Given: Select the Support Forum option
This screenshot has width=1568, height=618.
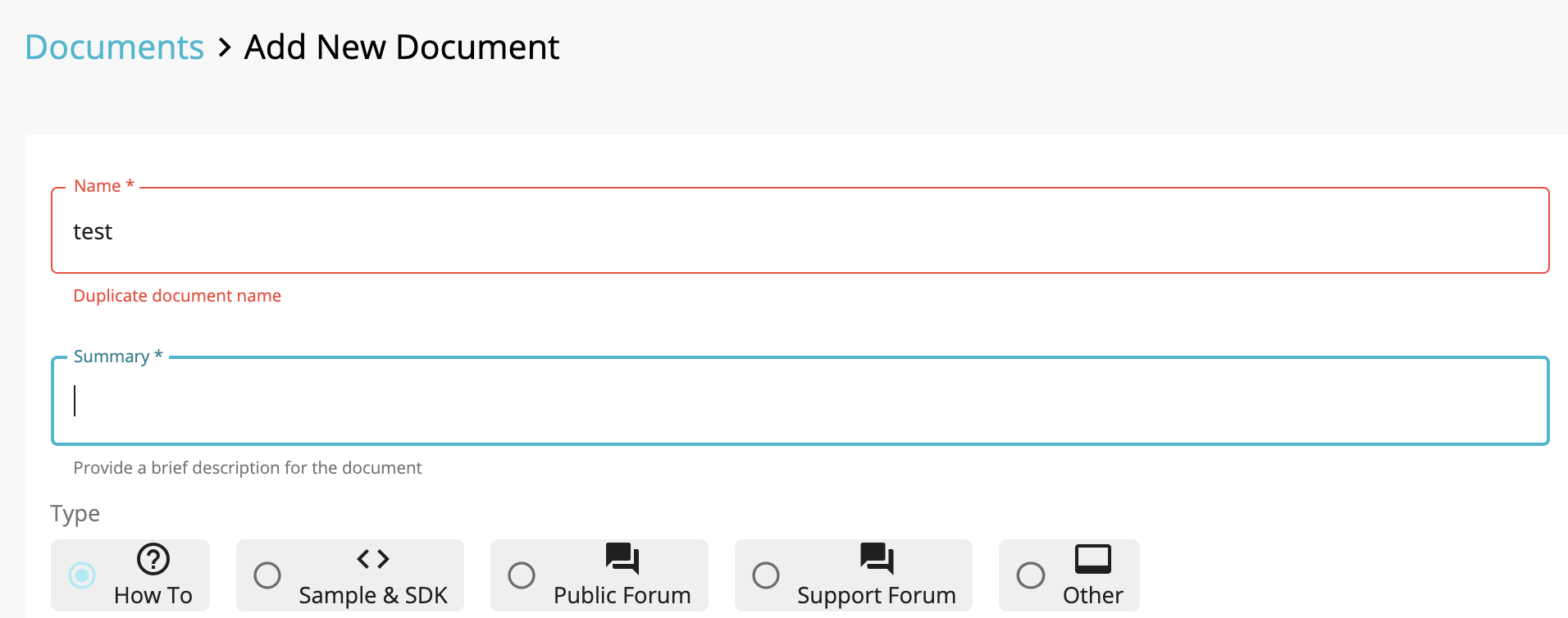Looking at the screenshot, I should [767, 576].
